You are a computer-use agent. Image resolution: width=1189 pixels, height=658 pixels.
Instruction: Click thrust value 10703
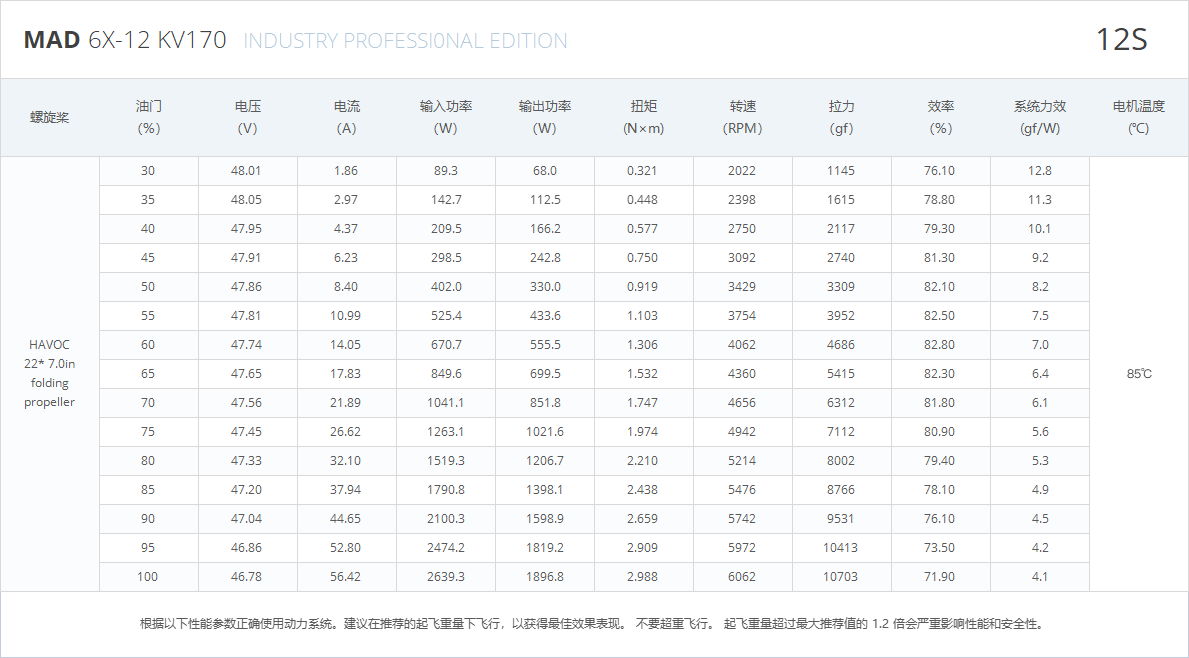[841, 576]
